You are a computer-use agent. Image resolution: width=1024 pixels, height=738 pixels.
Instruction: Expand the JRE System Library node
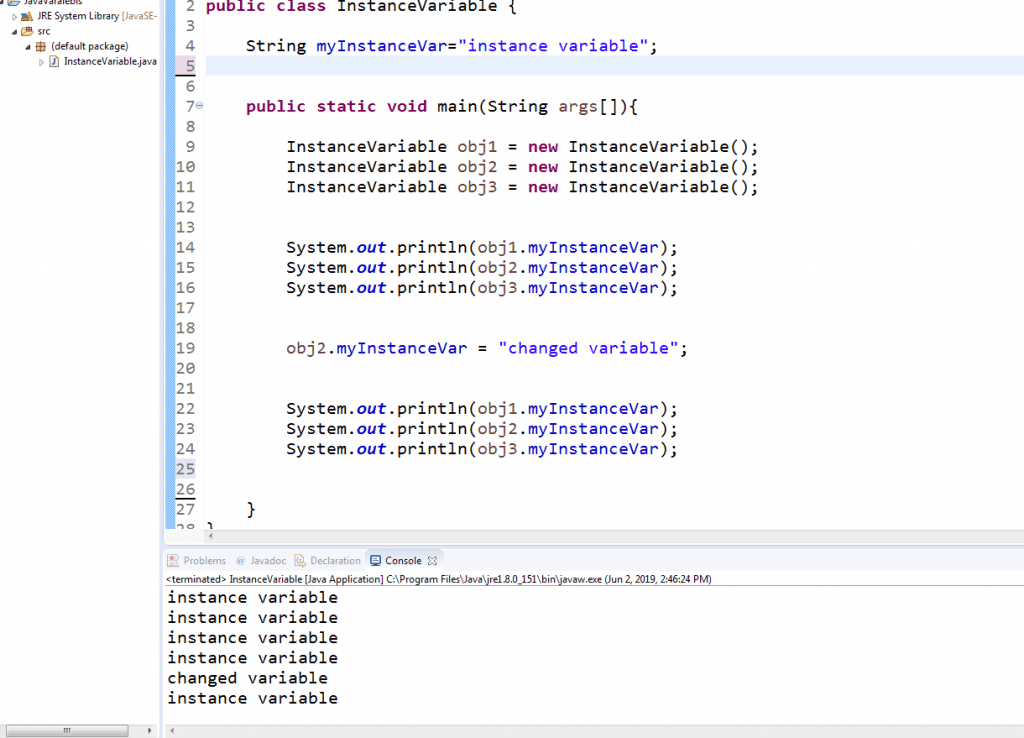tap(14, 17)
